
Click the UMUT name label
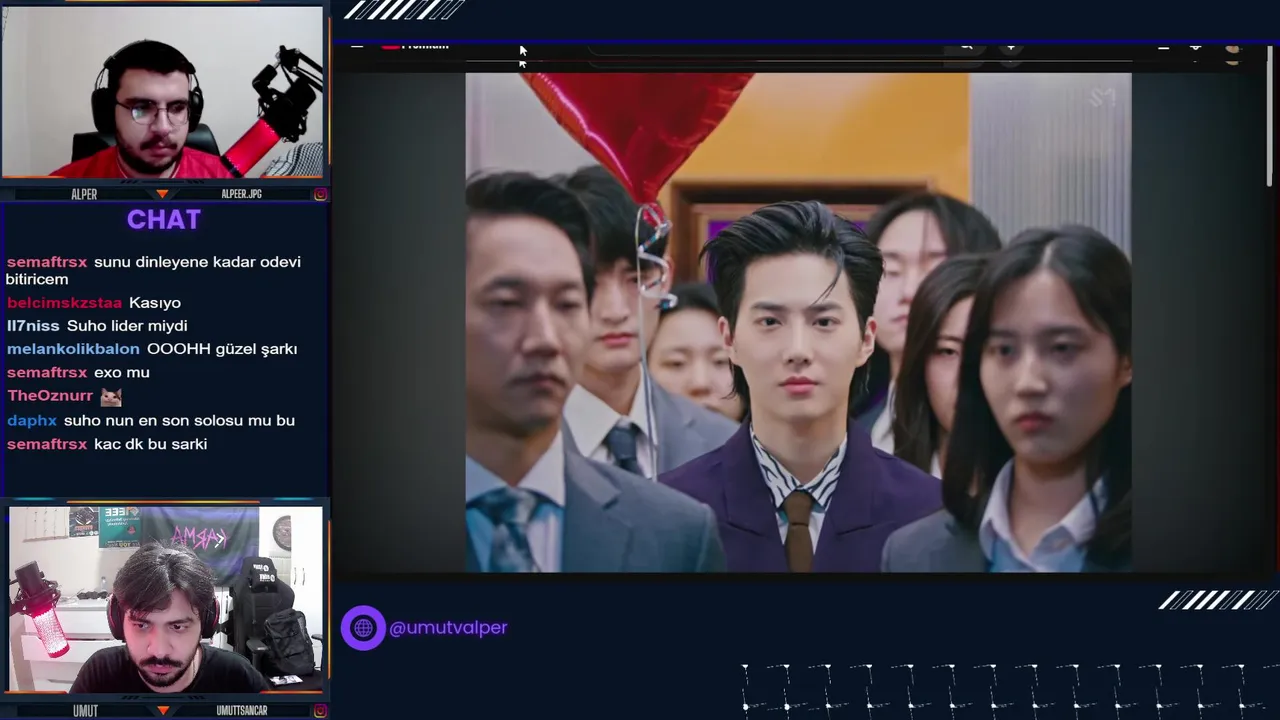(85, 711)
